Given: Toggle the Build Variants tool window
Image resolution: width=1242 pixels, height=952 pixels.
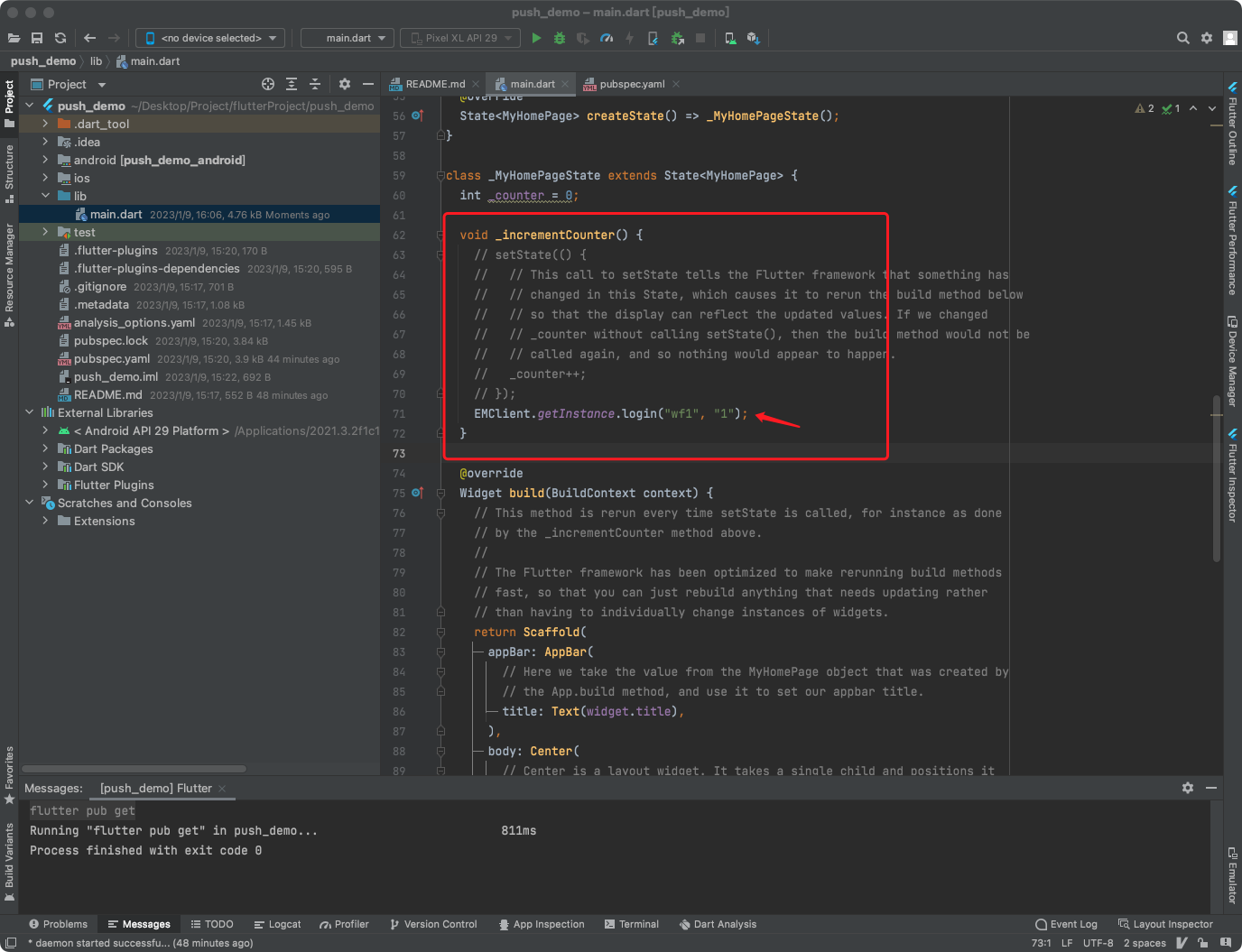Looking at the screenshot, I should pyautogui.click(x=9, y=862).
